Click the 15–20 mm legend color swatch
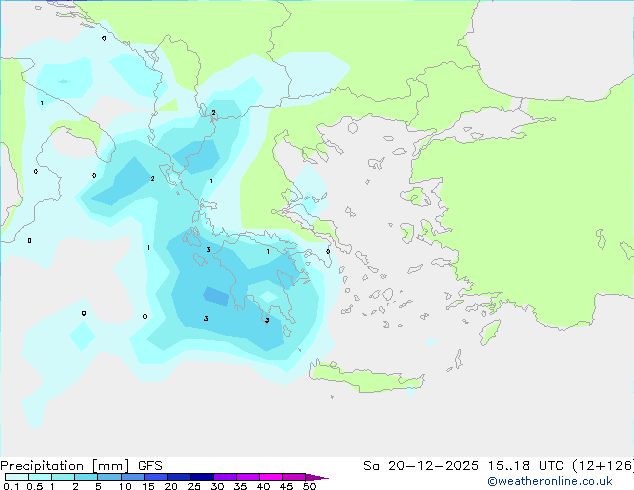The width and height of the screenshot is (634, 490). (155, 477)
